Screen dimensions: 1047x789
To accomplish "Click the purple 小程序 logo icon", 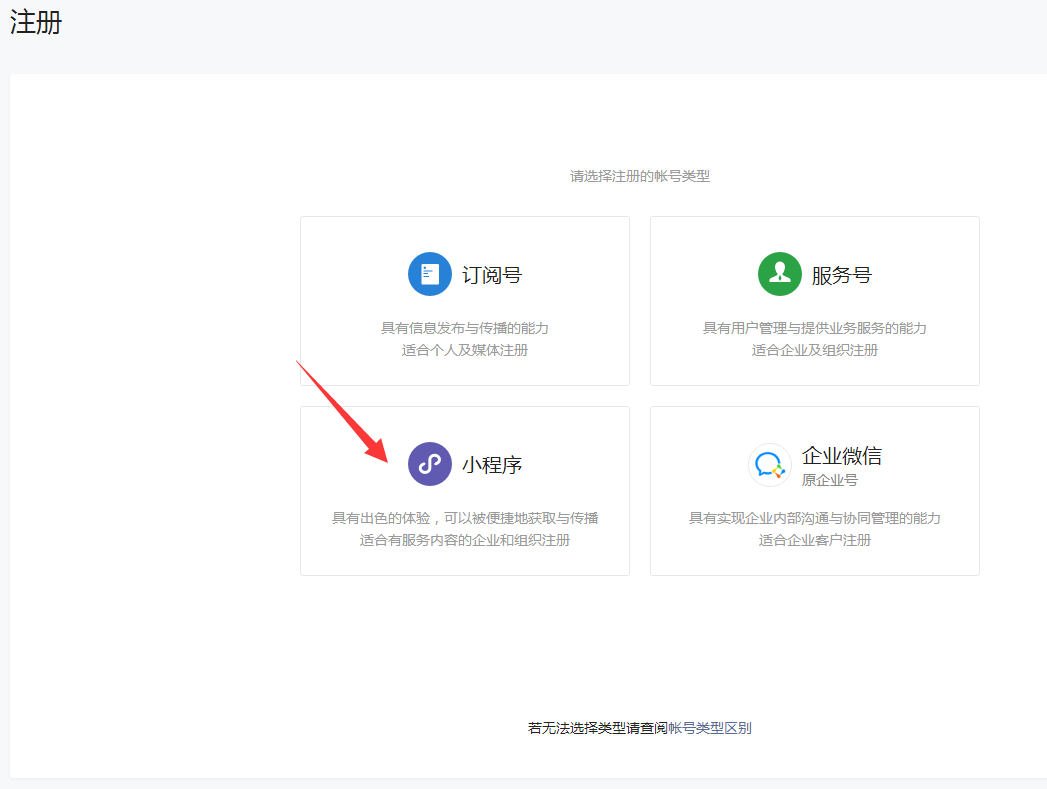I will 430,464.
